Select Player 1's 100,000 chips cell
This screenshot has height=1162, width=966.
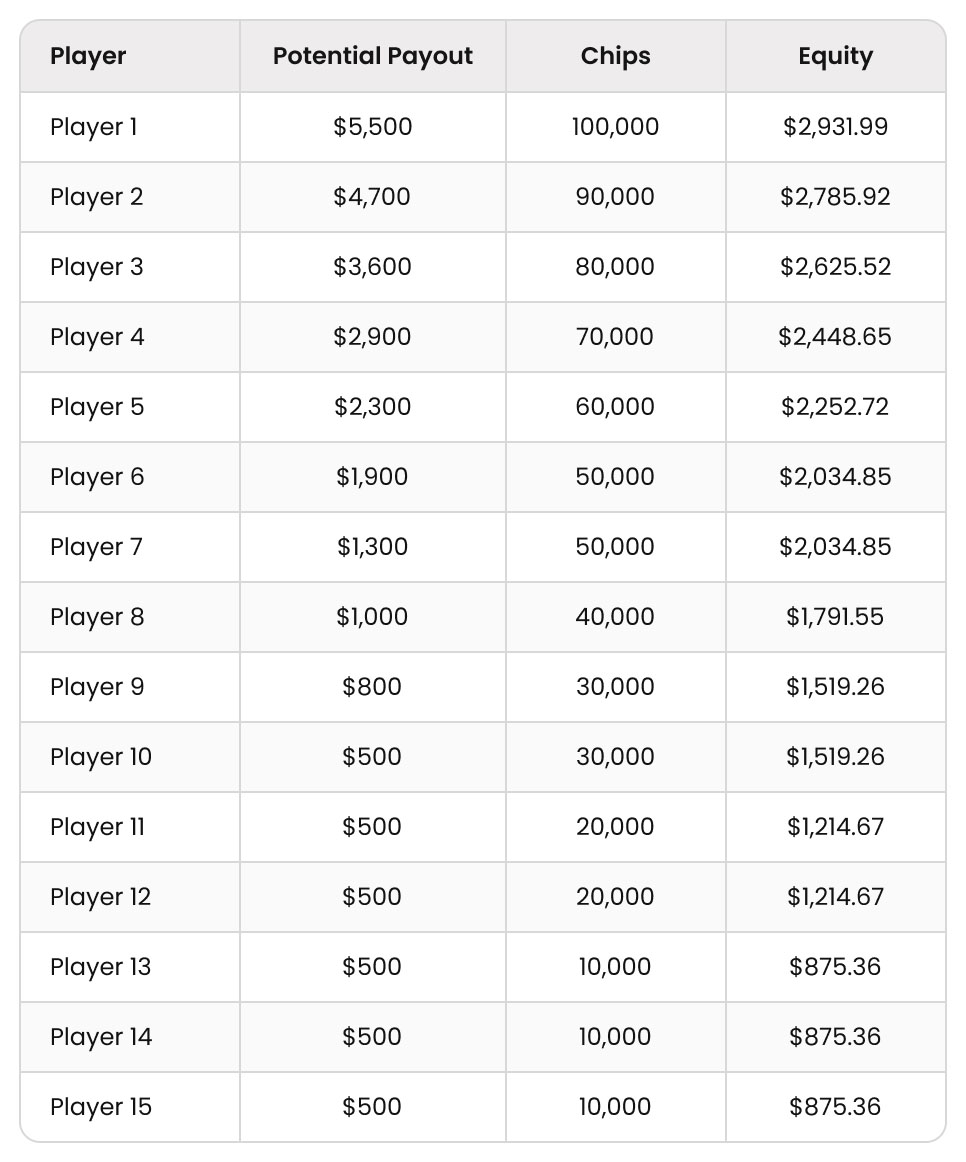pos(615,127)
